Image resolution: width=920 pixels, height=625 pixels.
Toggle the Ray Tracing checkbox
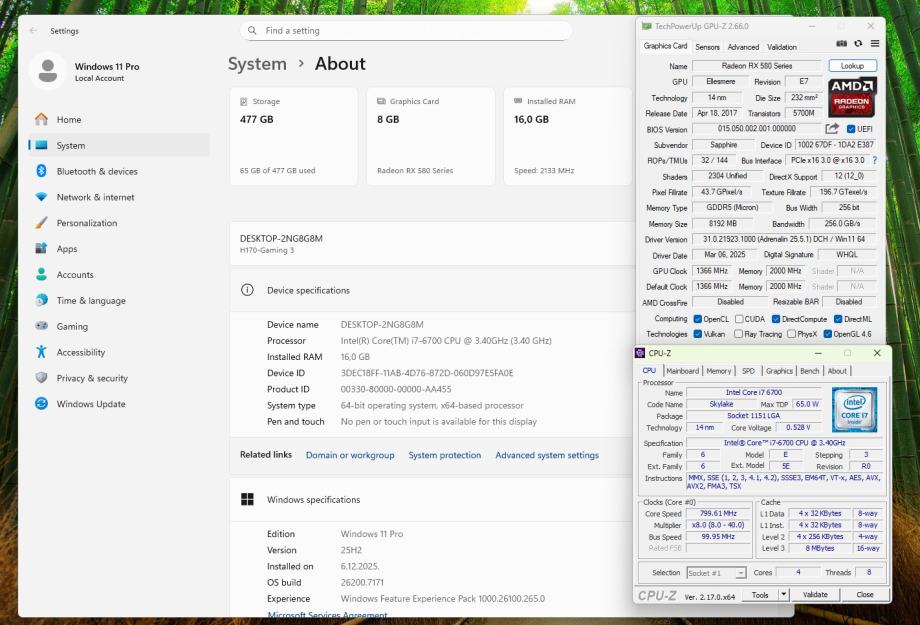pos(739,334)
